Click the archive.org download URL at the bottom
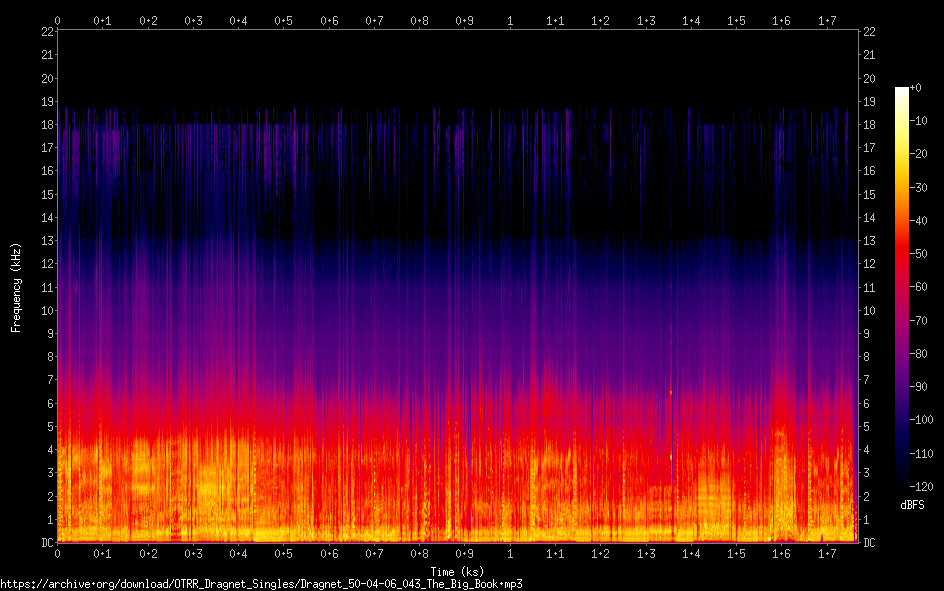 tap(261, 583)
